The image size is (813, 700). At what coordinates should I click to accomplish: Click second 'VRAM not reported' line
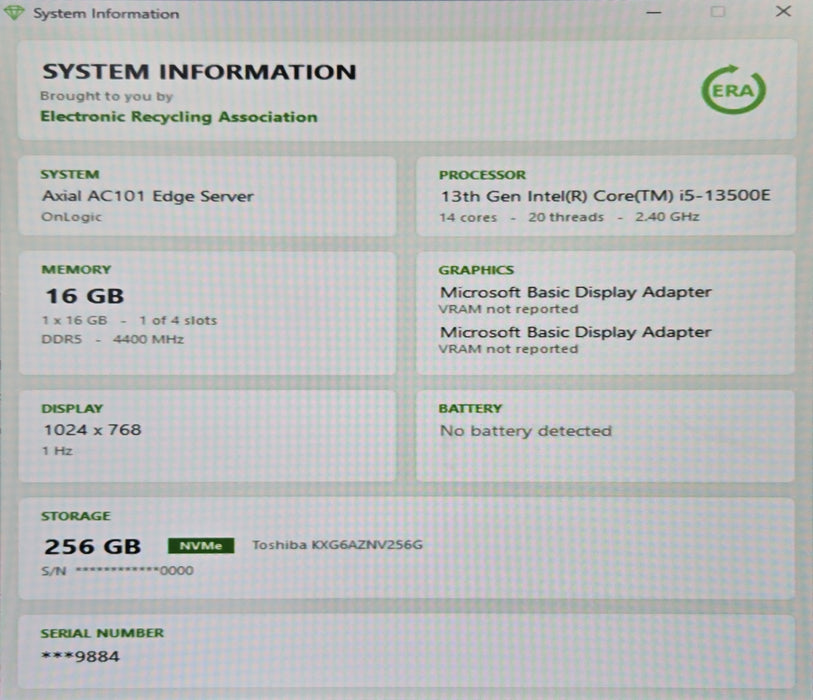(x=508, y=349)
